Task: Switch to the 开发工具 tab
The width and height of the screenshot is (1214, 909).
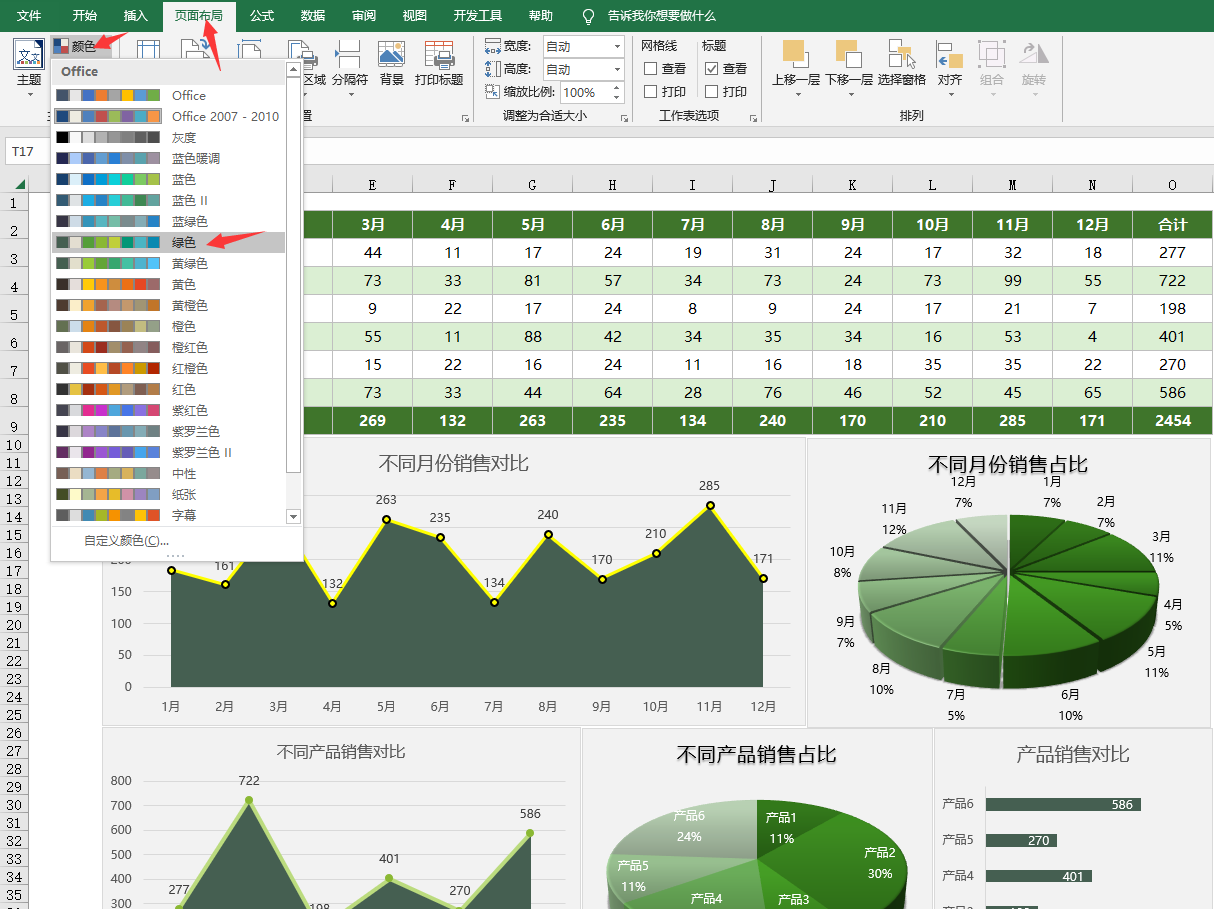Action: (x=478, y=16)
